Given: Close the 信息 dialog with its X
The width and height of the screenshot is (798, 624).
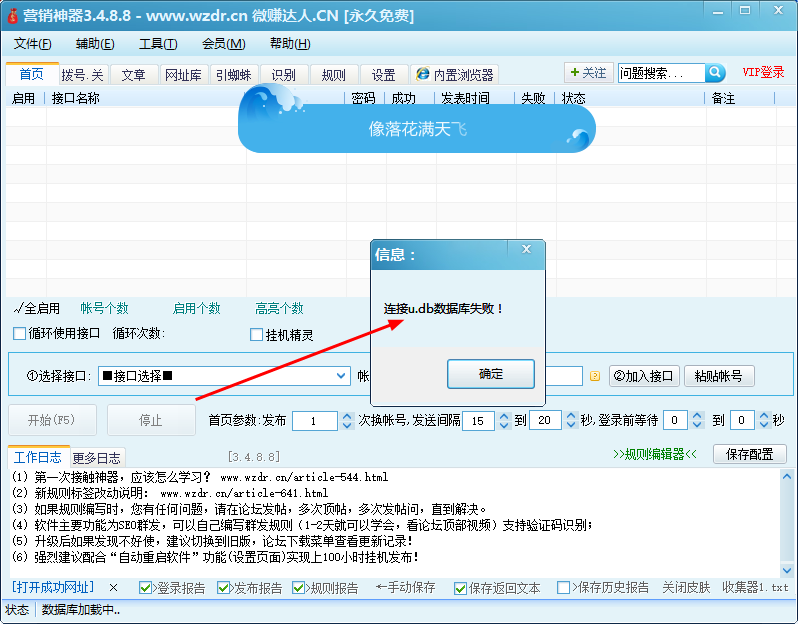Looking at the screenshot, I should click(x=526, y=249).
